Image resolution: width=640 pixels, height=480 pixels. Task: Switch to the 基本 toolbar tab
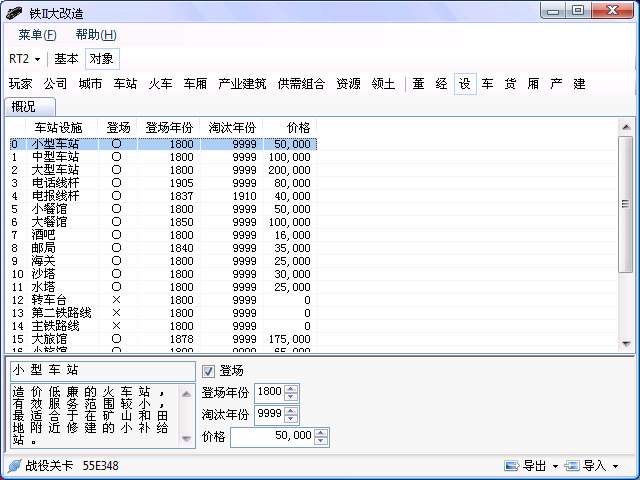(x=66, y=59)
